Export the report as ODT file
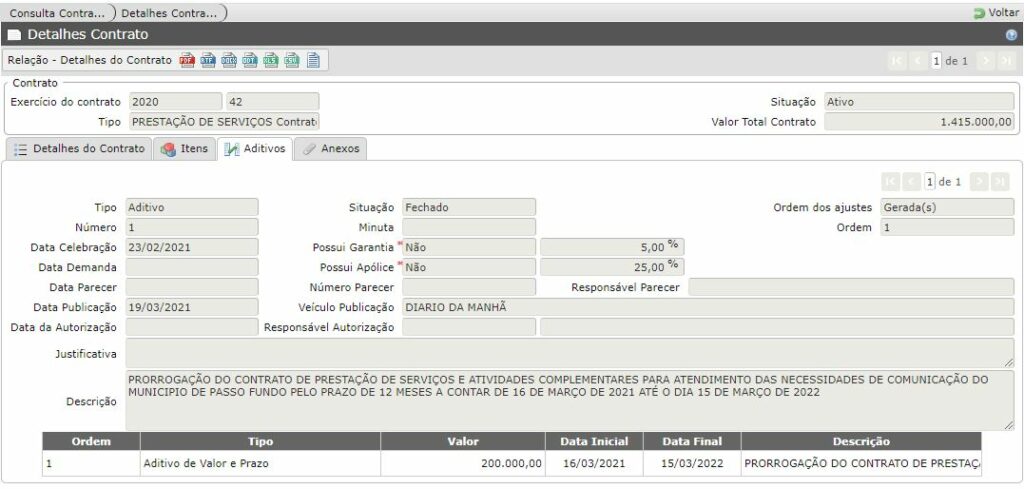This screenshot has width=1024, height=489. point(250,60)
